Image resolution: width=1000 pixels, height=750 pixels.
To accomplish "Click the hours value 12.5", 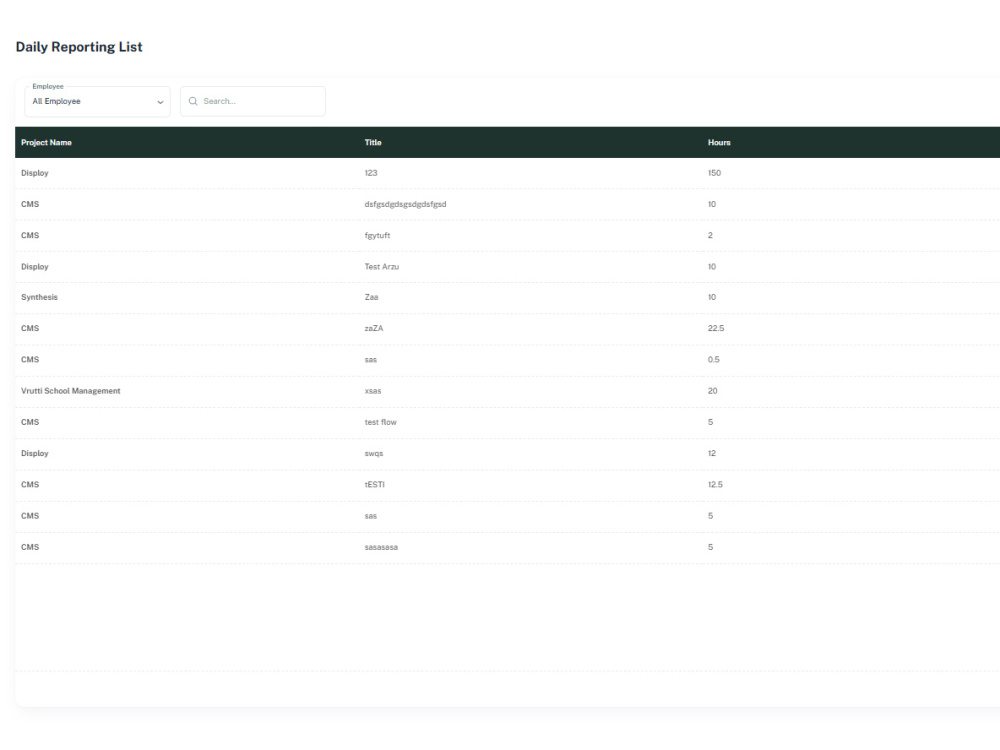I will 716,485.
